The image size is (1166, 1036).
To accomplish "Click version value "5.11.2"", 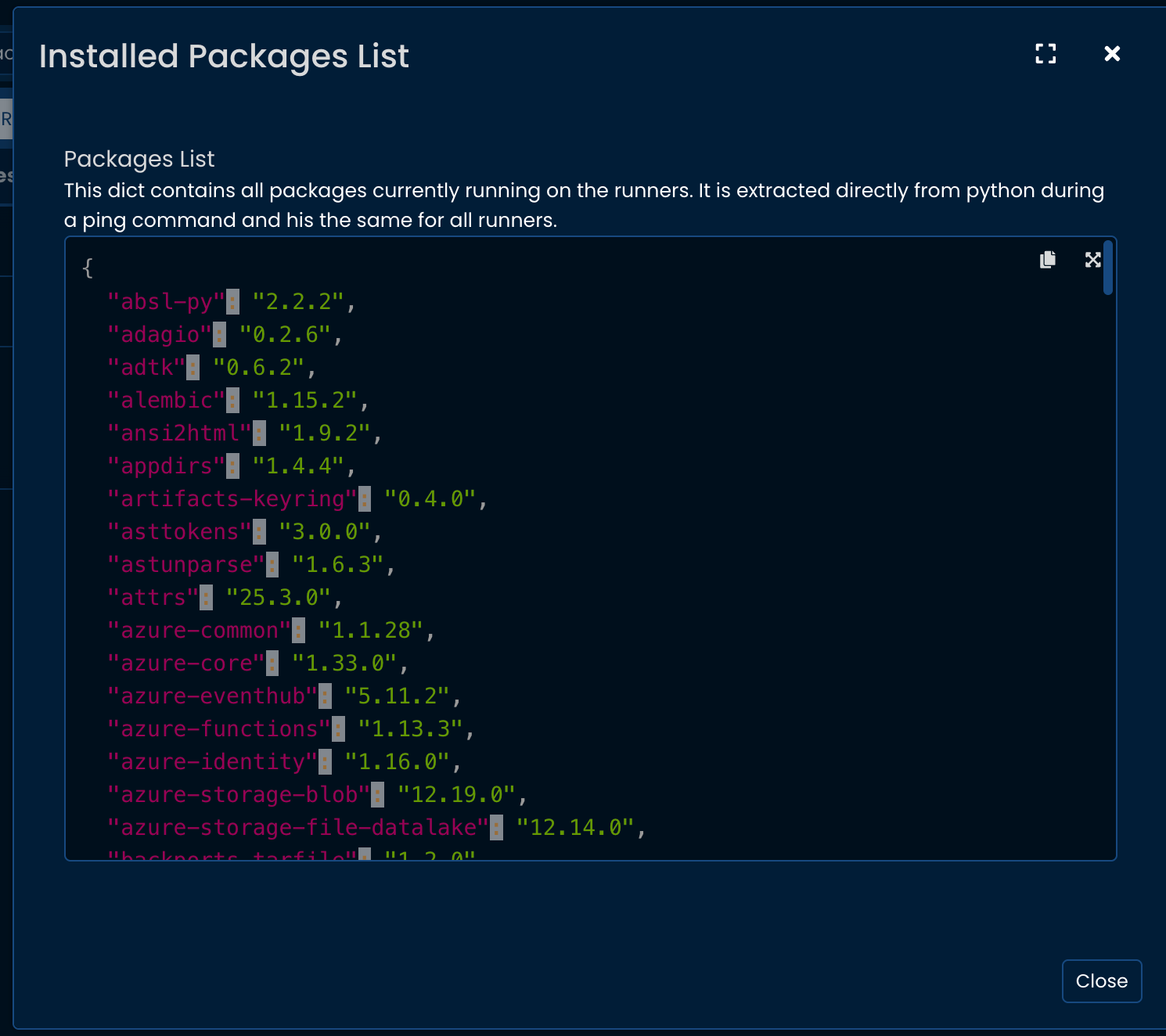I will point(397,696).
